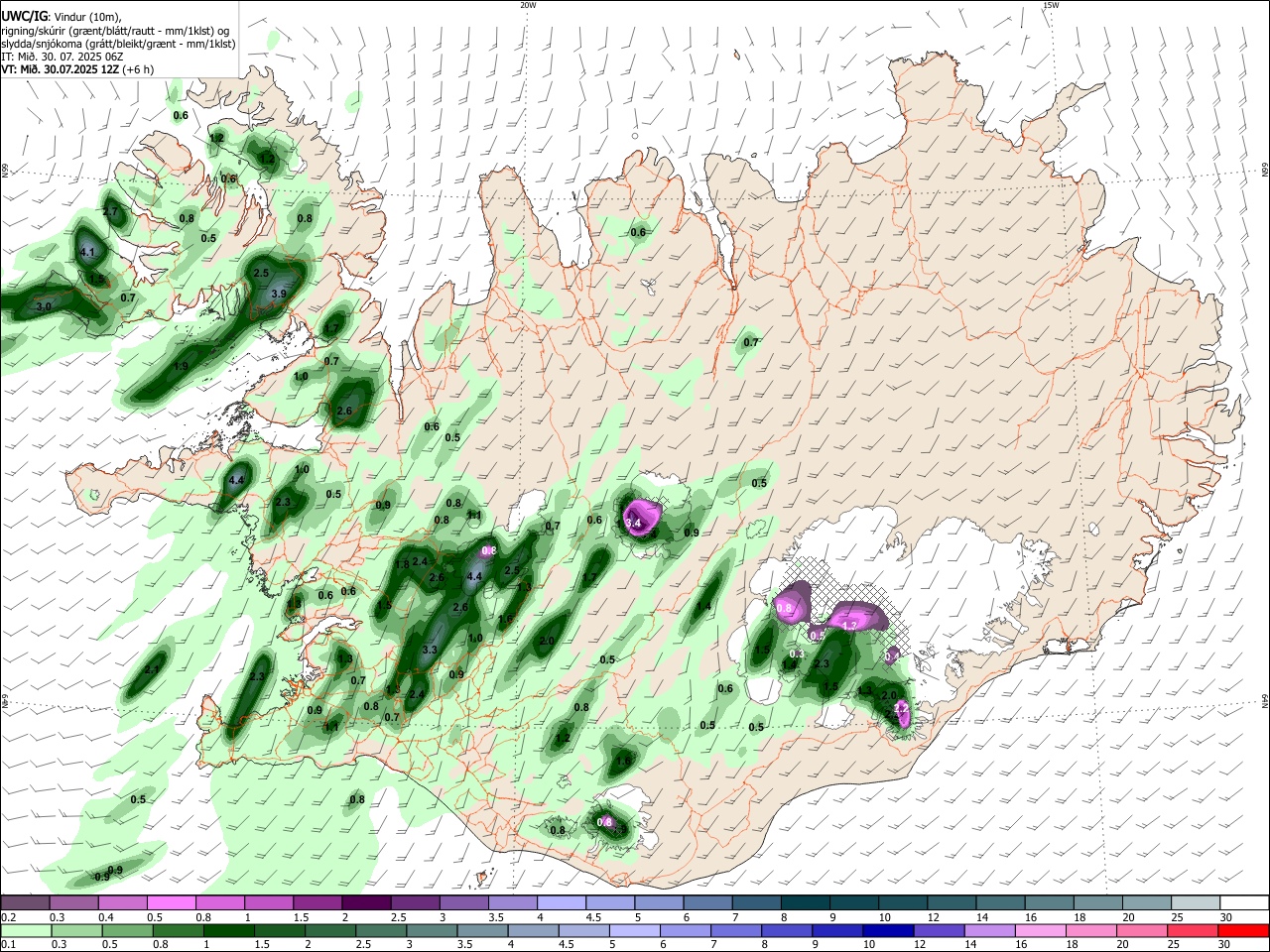Click the 3.3 precipitation value on the map
The height and width of the screenshot is (952, 1270).
[x=430, y=650]
